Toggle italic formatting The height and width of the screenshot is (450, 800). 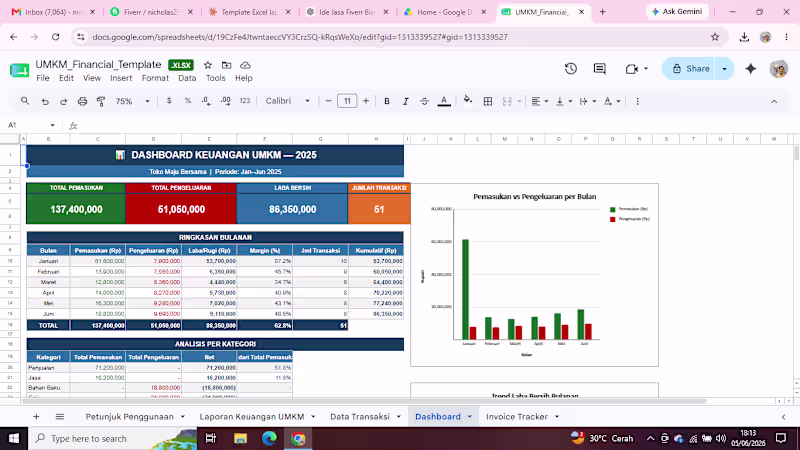(406, 101)
